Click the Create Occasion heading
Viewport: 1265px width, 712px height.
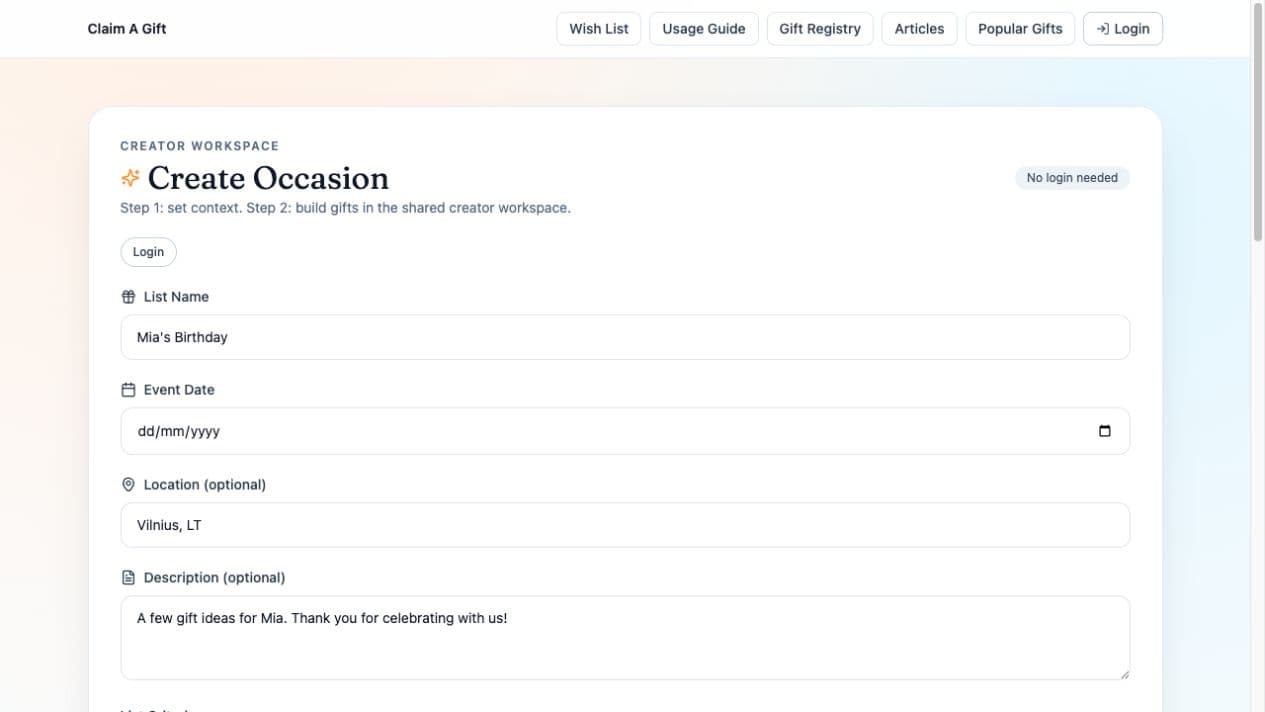pos(268,178)
